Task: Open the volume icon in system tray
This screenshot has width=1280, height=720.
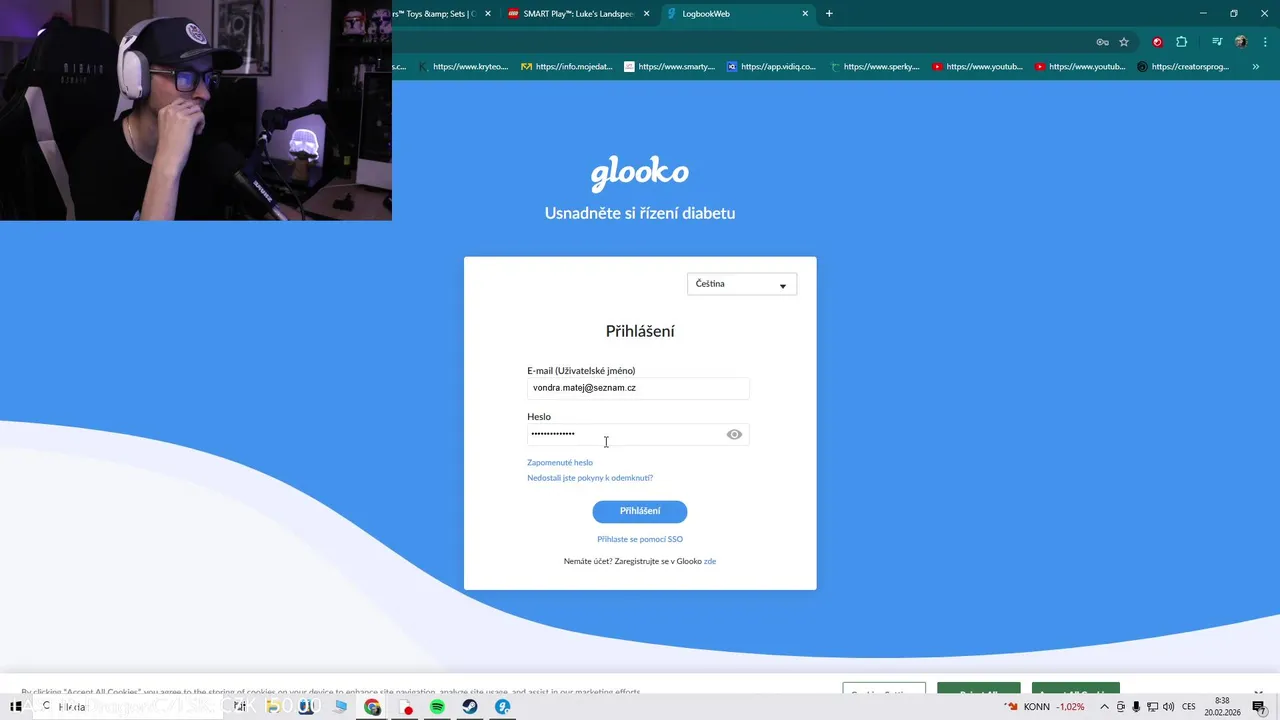Action: coord(1168,707)
